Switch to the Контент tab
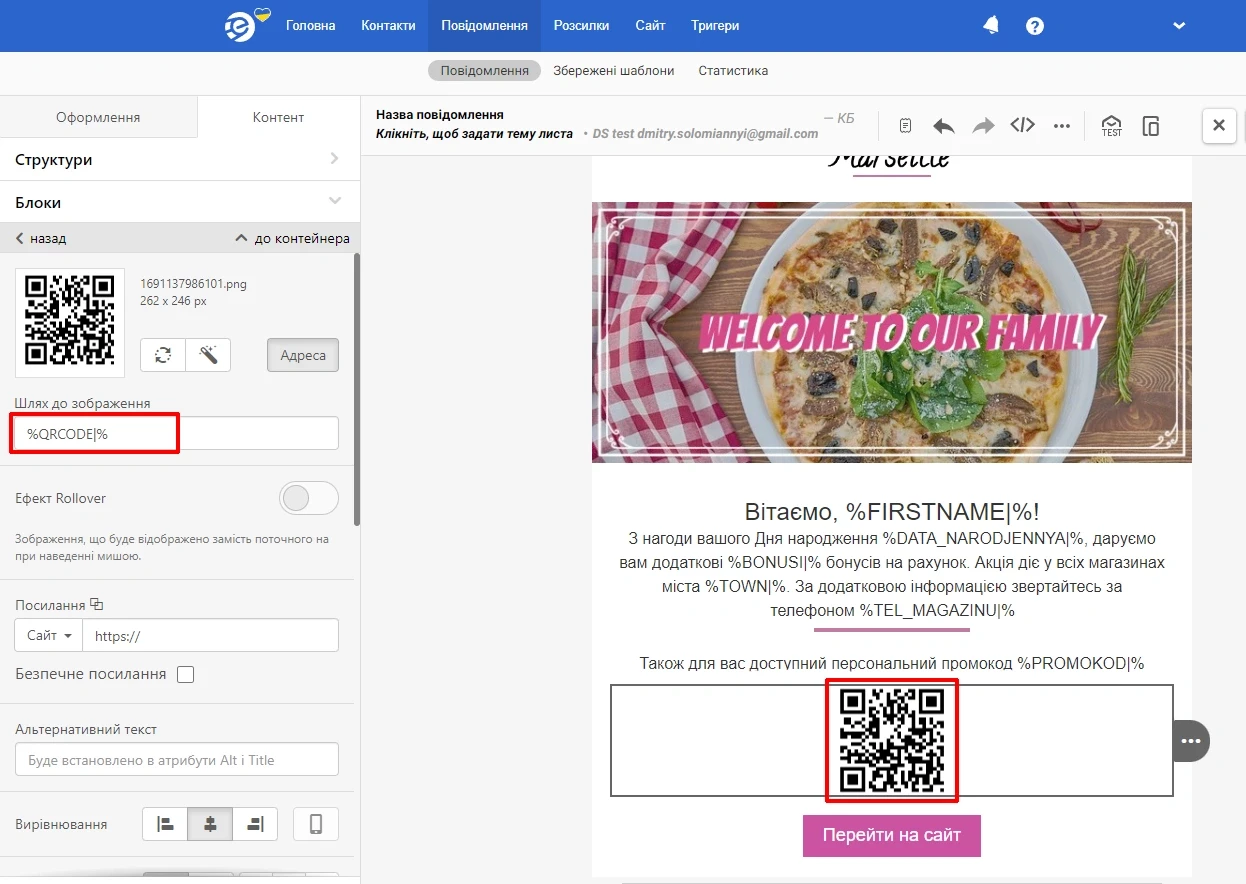 tap(278, 117)
